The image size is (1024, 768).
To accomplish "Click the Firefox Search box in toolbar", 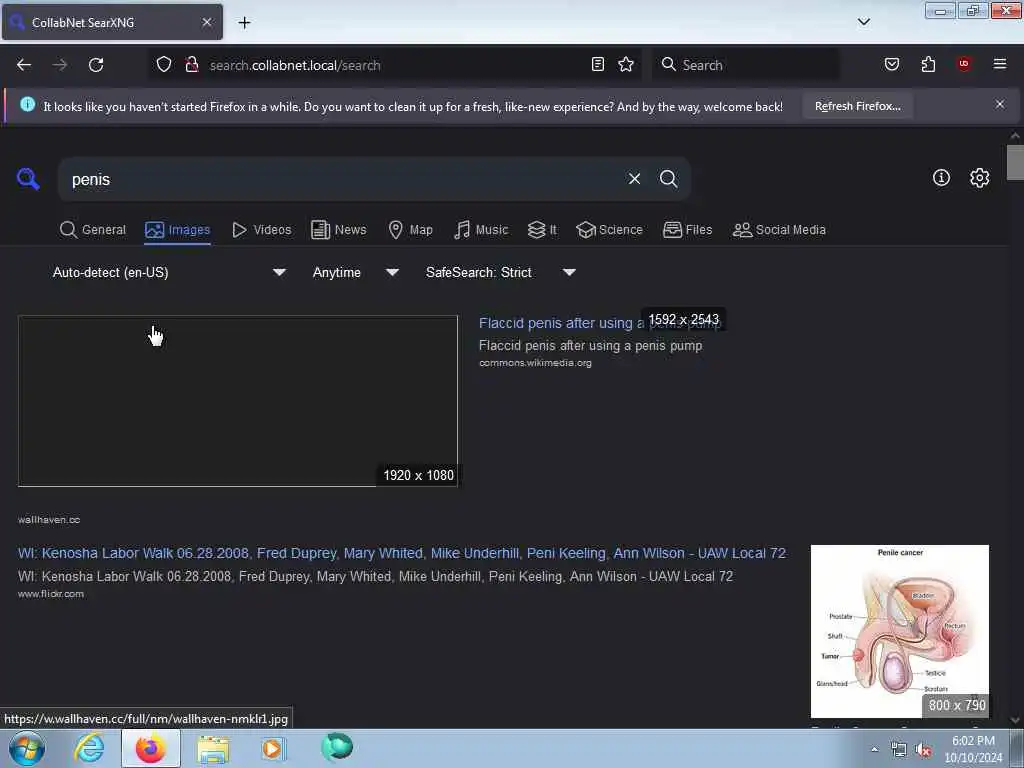I will 745,65.
